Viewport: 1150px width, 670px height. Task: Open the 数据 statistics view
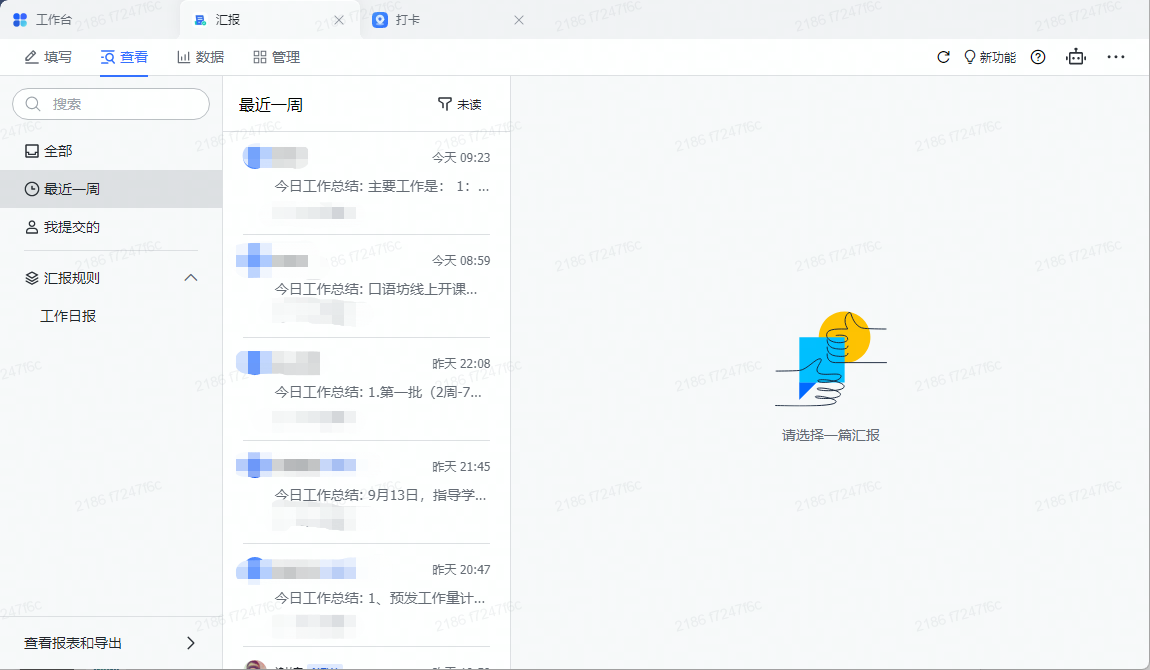point(199,57)
